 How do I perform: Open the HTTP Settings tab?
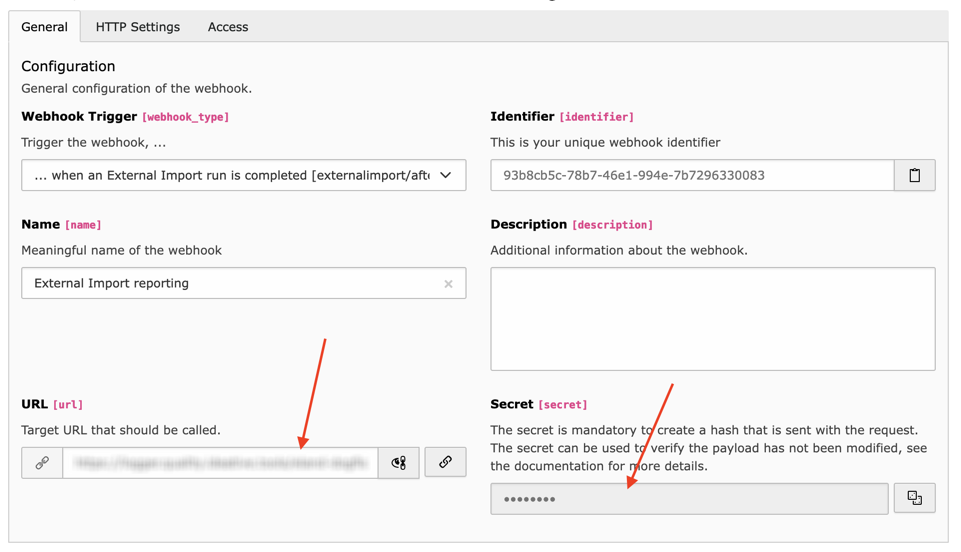click(x=138, y=27)
